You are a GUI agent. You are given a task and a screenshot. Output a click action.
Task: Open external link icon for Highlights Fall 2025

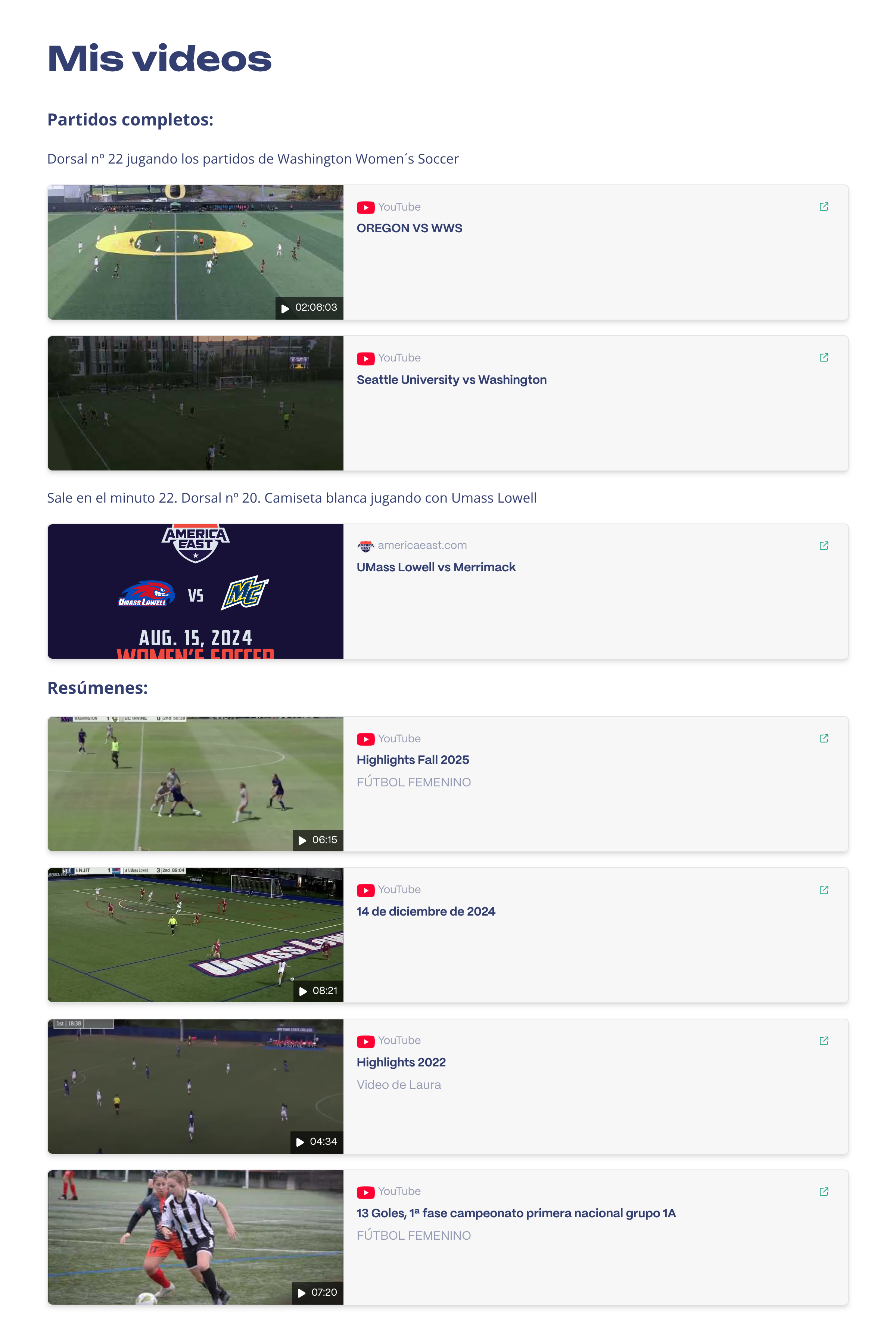click(x=824, y=738)
